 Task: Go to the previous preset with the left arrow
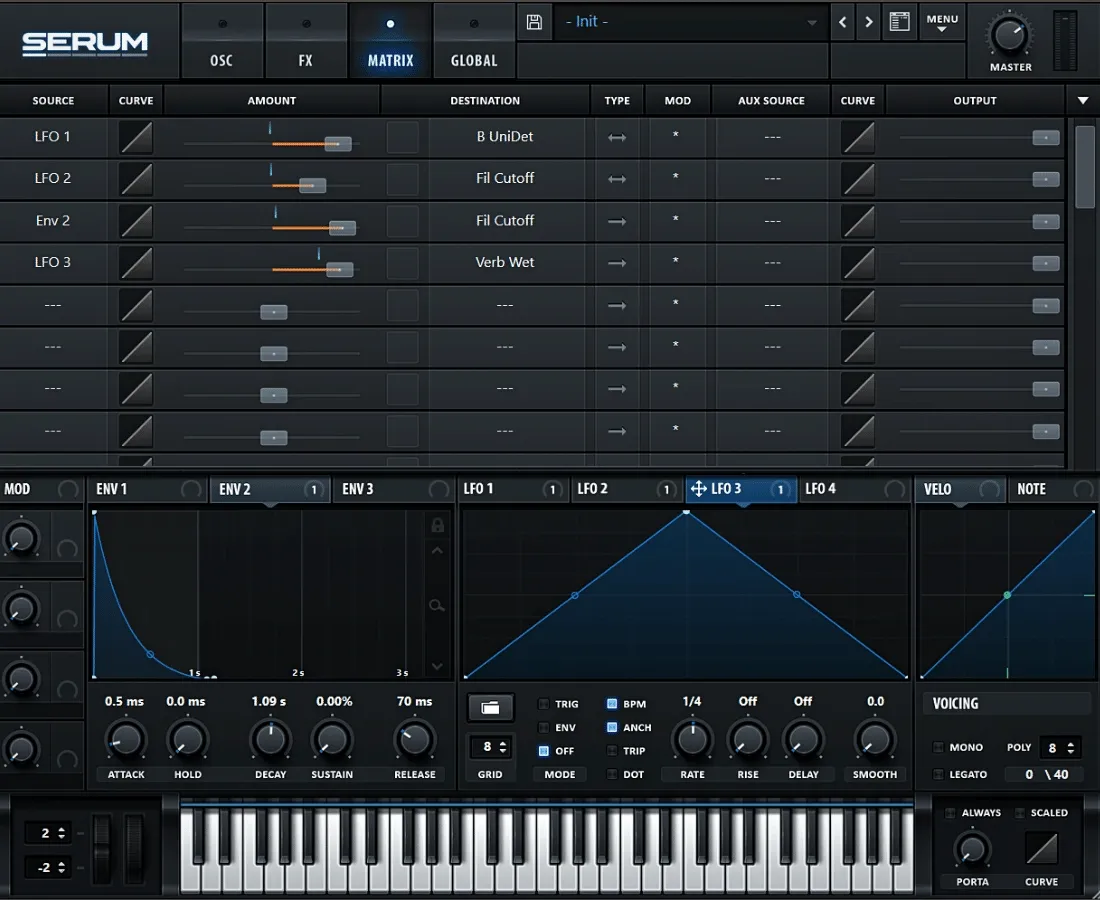[x=843, y=21]
